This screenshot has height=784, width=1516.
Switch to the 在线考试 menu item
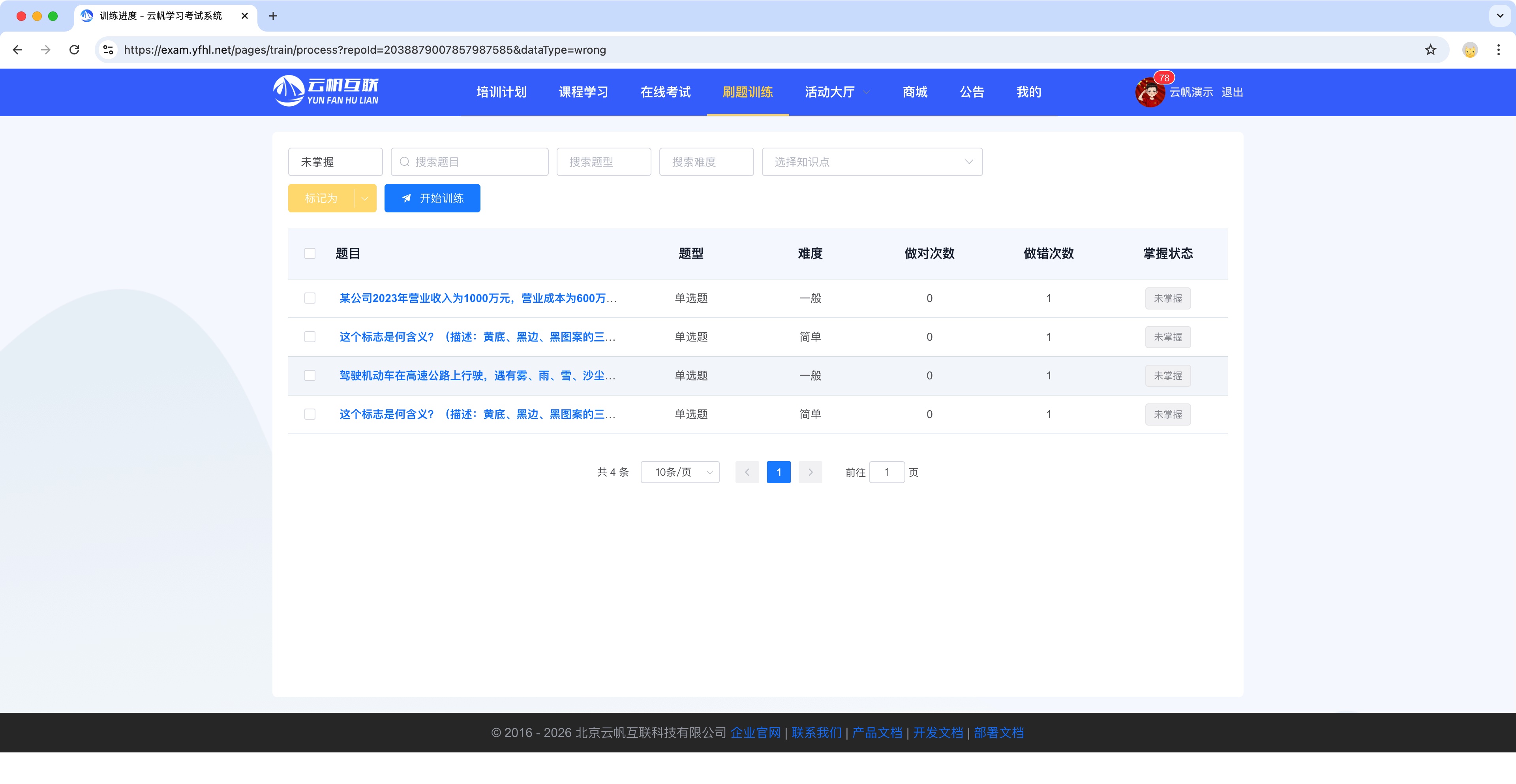click(x=665, y=92)
